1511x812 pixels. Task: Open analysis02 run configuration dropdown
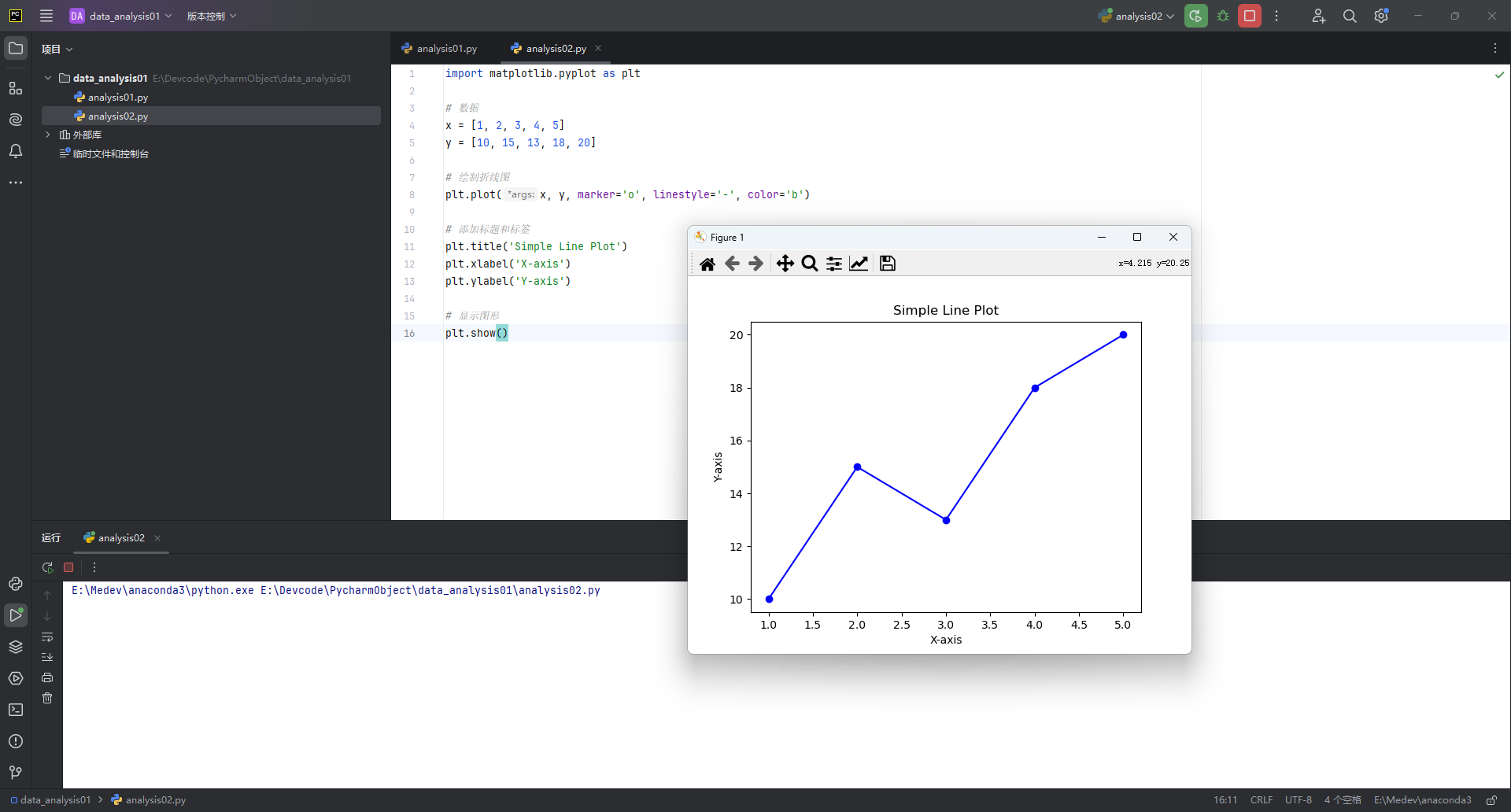[x=1136, y=16]
